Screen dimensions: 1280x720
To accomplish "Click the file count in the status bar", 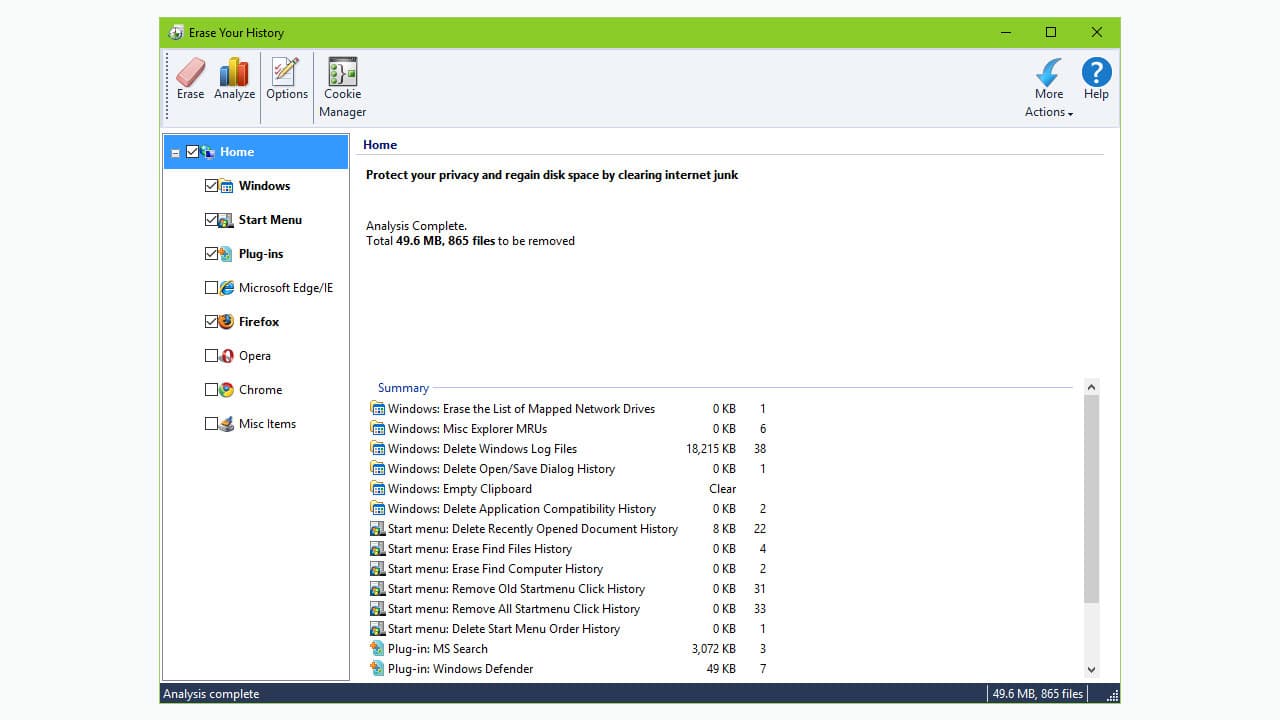I will 1037,693.
